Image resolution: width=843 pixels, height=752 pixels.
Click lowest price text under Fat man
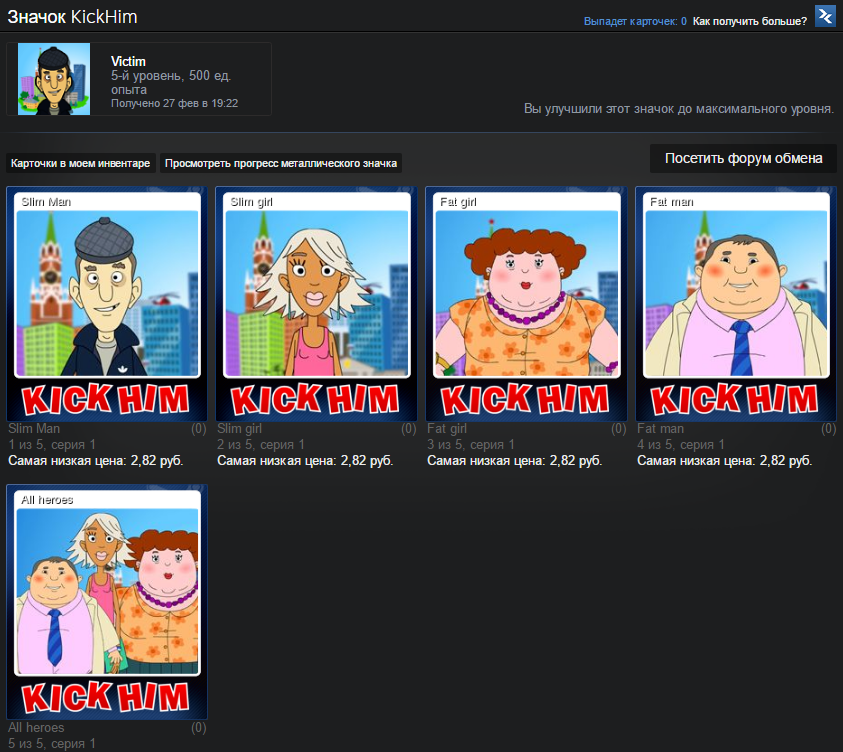pos(724,461)
